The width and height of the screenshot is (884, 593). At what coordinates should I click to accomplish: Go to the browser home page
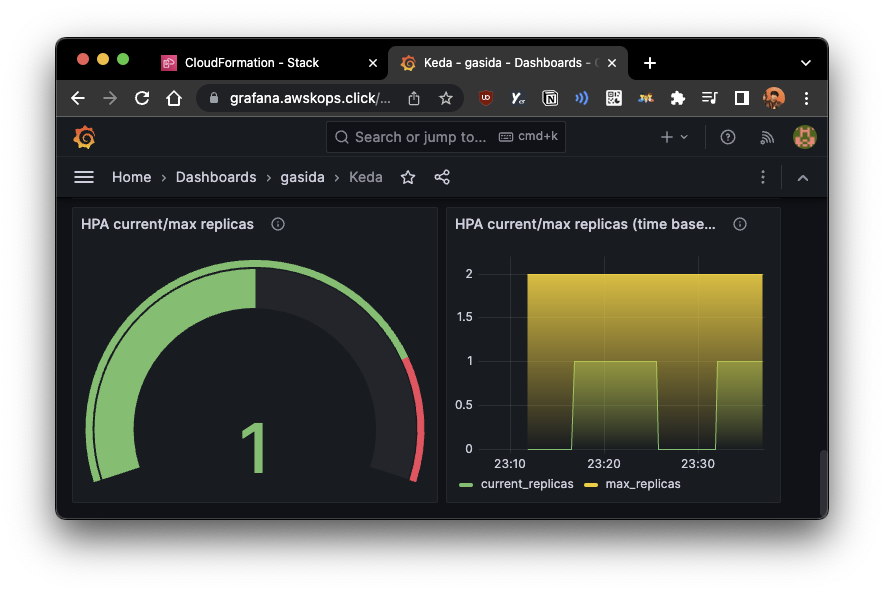(x=174, y=99)
